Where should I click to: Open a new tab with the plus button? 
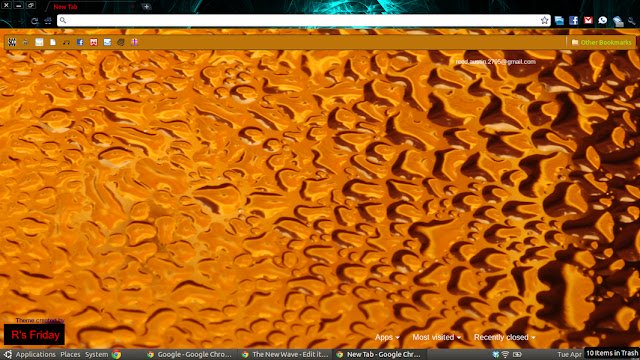tap(146, 7)
